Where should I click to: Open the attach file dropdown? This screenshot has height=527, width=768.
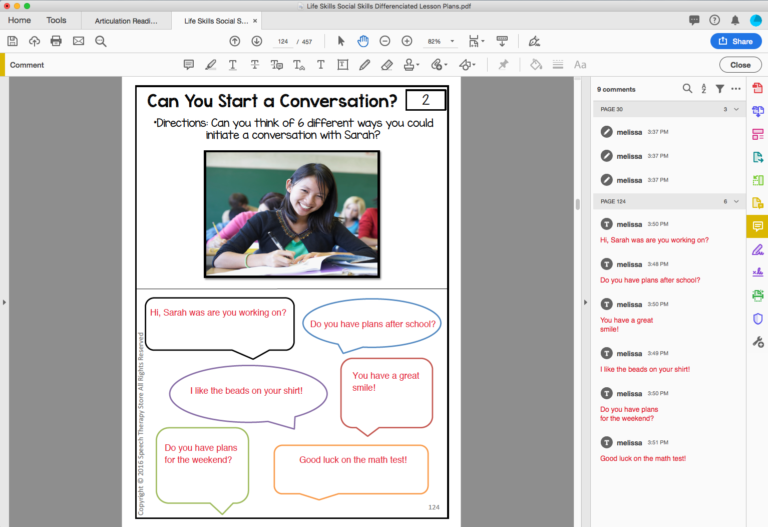439,65
